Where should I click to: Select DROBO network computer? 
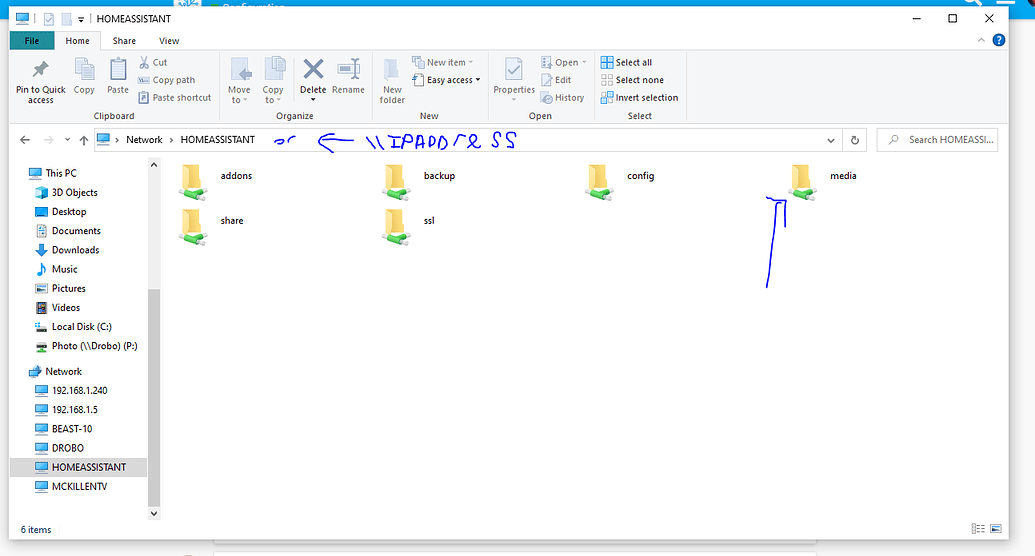[x=59, y=448]
